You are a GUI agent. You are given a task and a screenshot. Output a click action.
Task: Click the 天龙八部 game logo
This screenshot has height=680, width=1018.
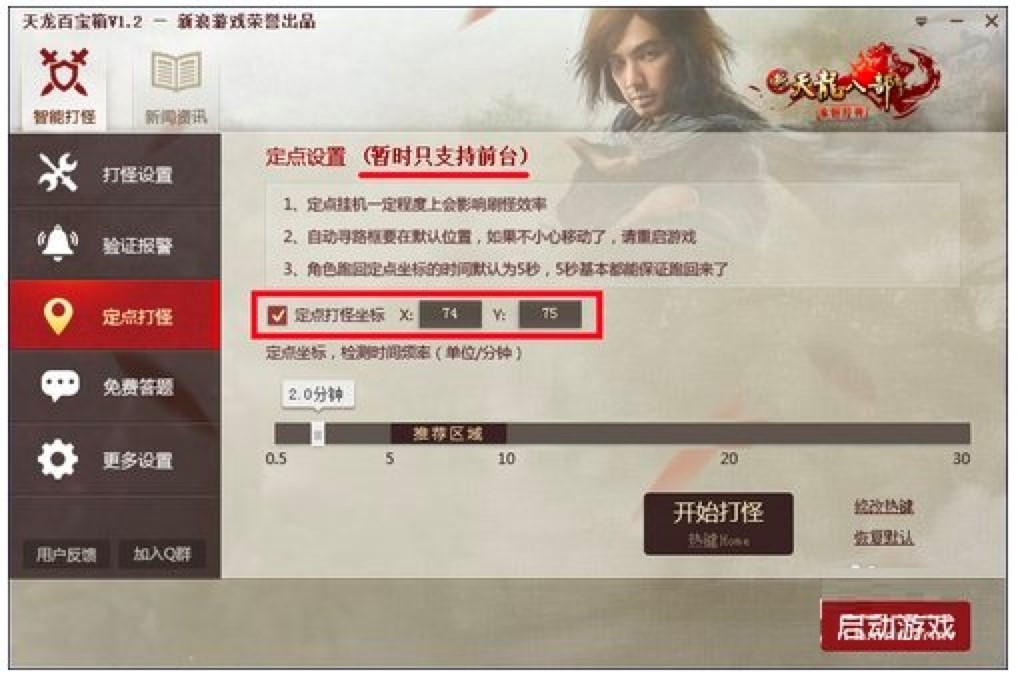pyautogui.click(x=852, y=84)
